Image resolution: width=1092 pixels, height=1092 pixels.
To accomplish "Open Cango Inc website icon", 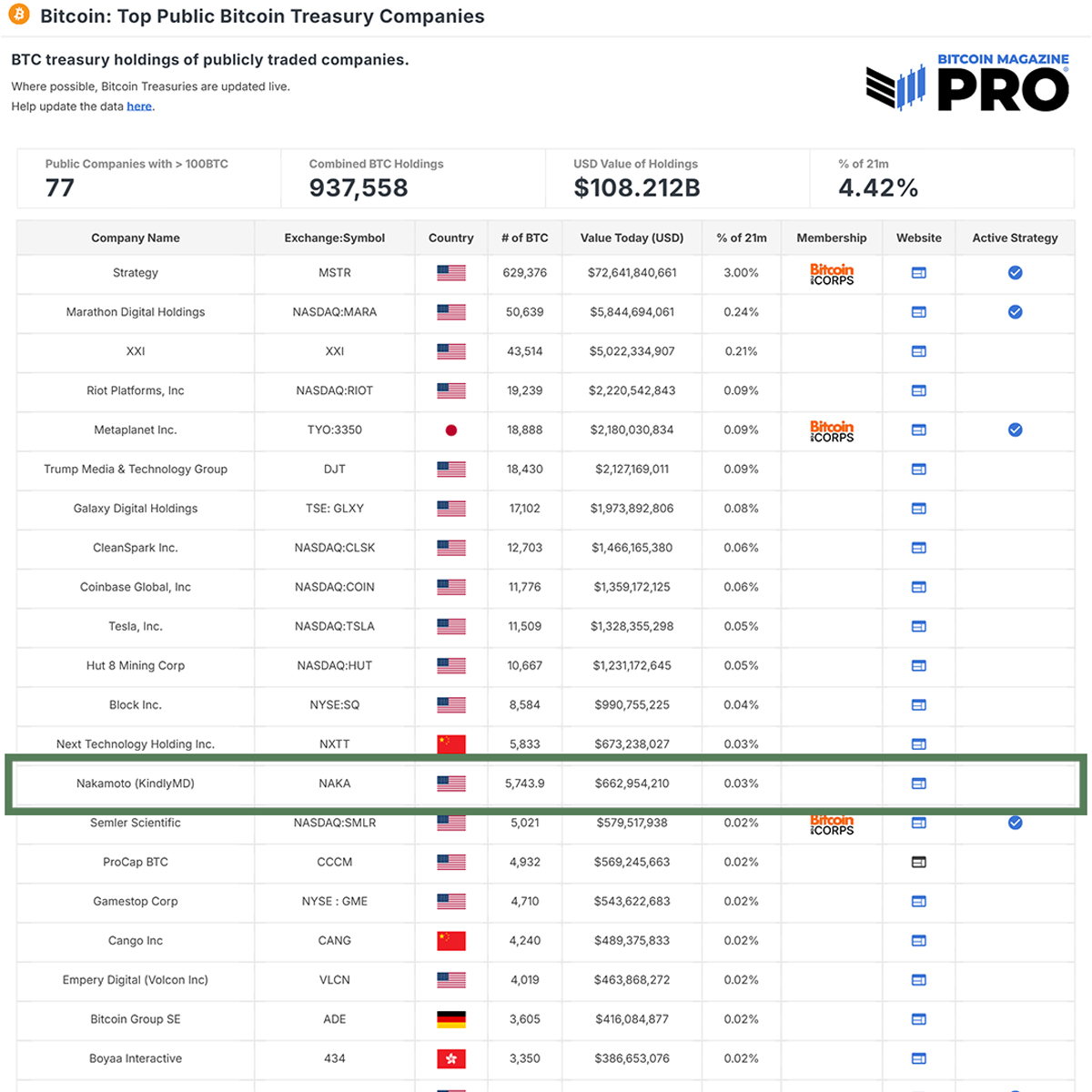I will [919, 941].
